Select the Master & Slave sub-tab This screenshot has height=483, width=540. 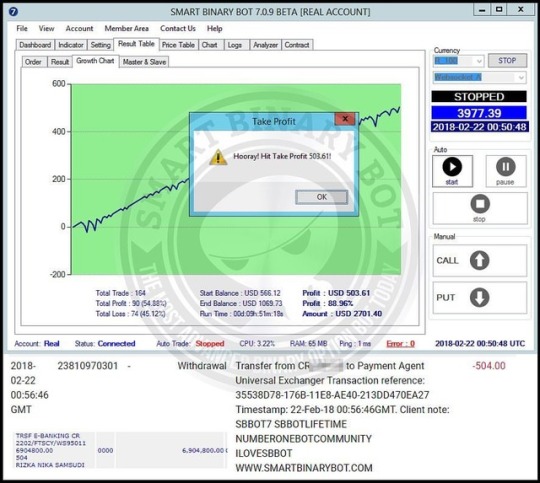[144, 62]
